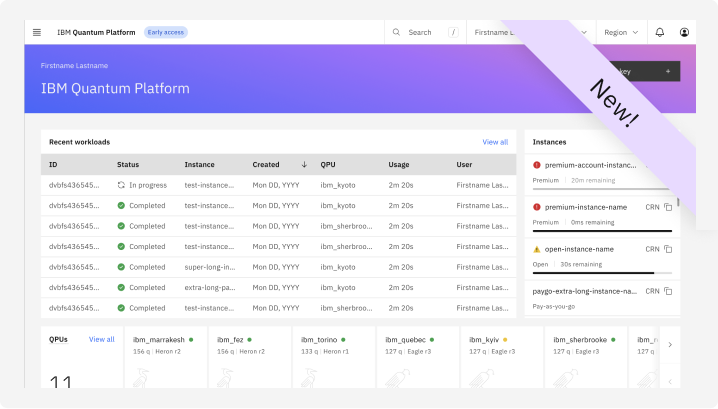This screenshot has height=409, width=718.
Task: Click the green status dot of ibm_marrakesh
Action: click(x=191, y=340)
